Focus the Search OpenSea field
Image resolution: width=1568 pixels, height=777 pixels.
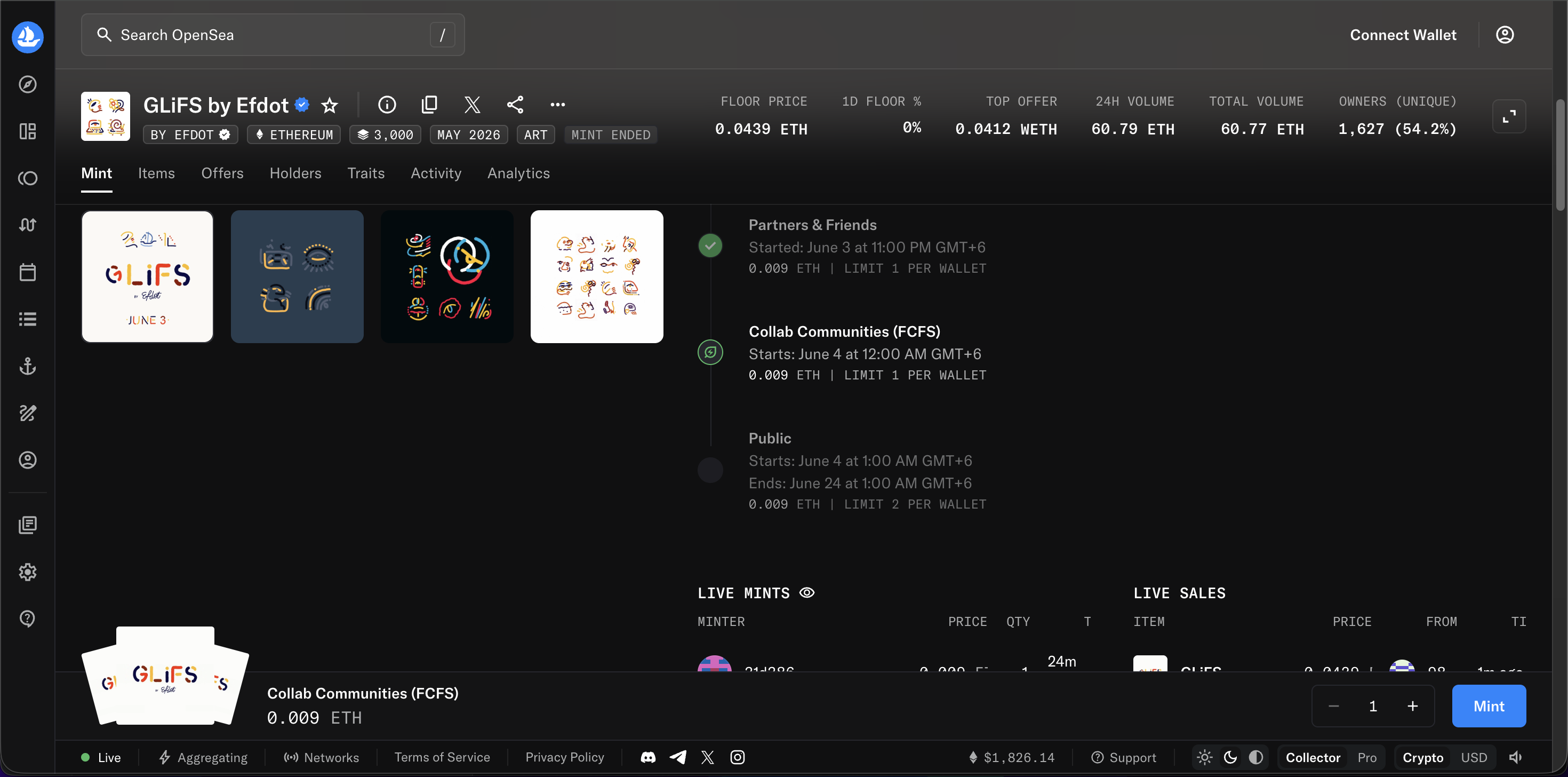pyautogui.click(x=273, y=35)
